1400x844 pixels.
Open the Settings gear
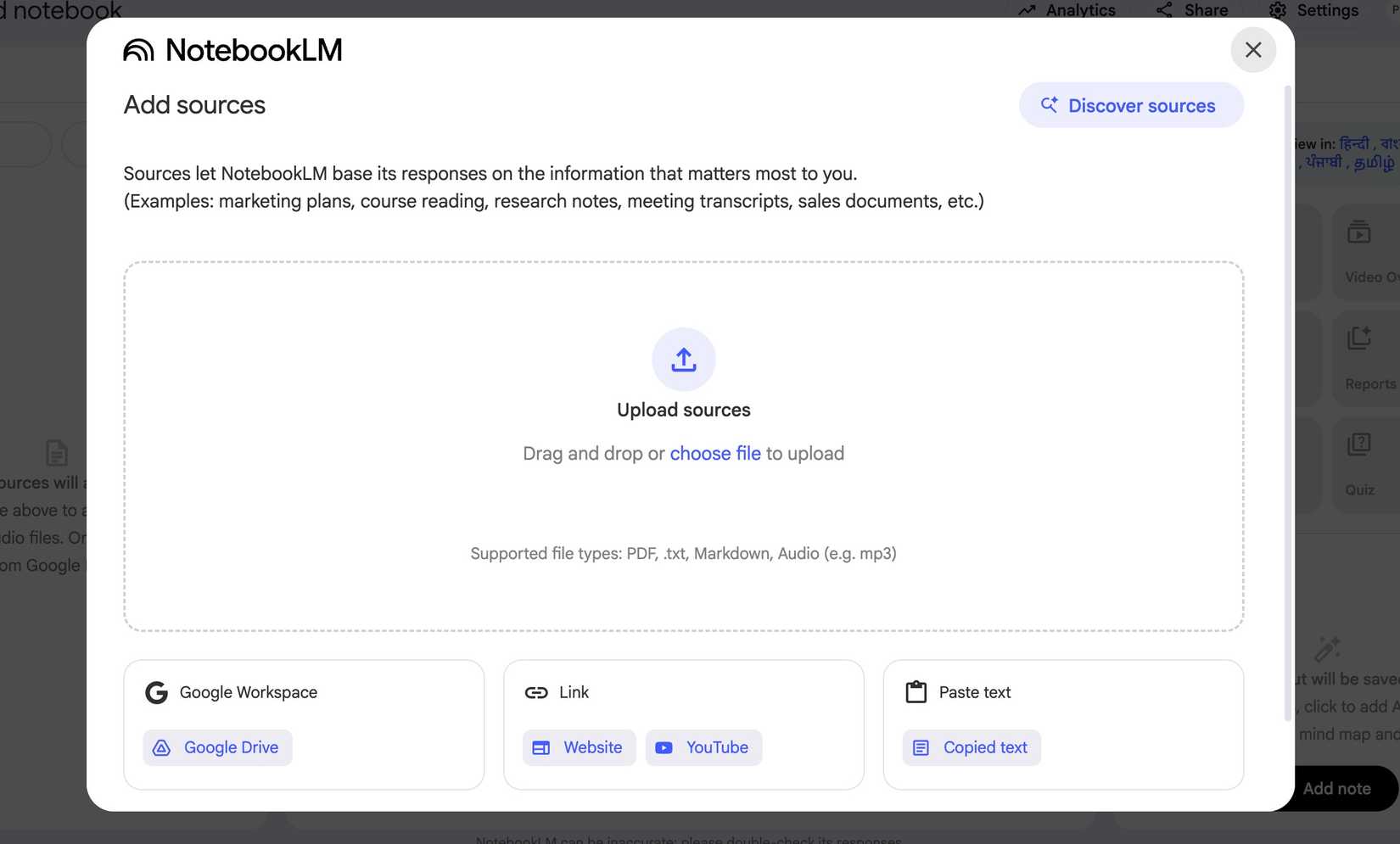[1277, 10]
